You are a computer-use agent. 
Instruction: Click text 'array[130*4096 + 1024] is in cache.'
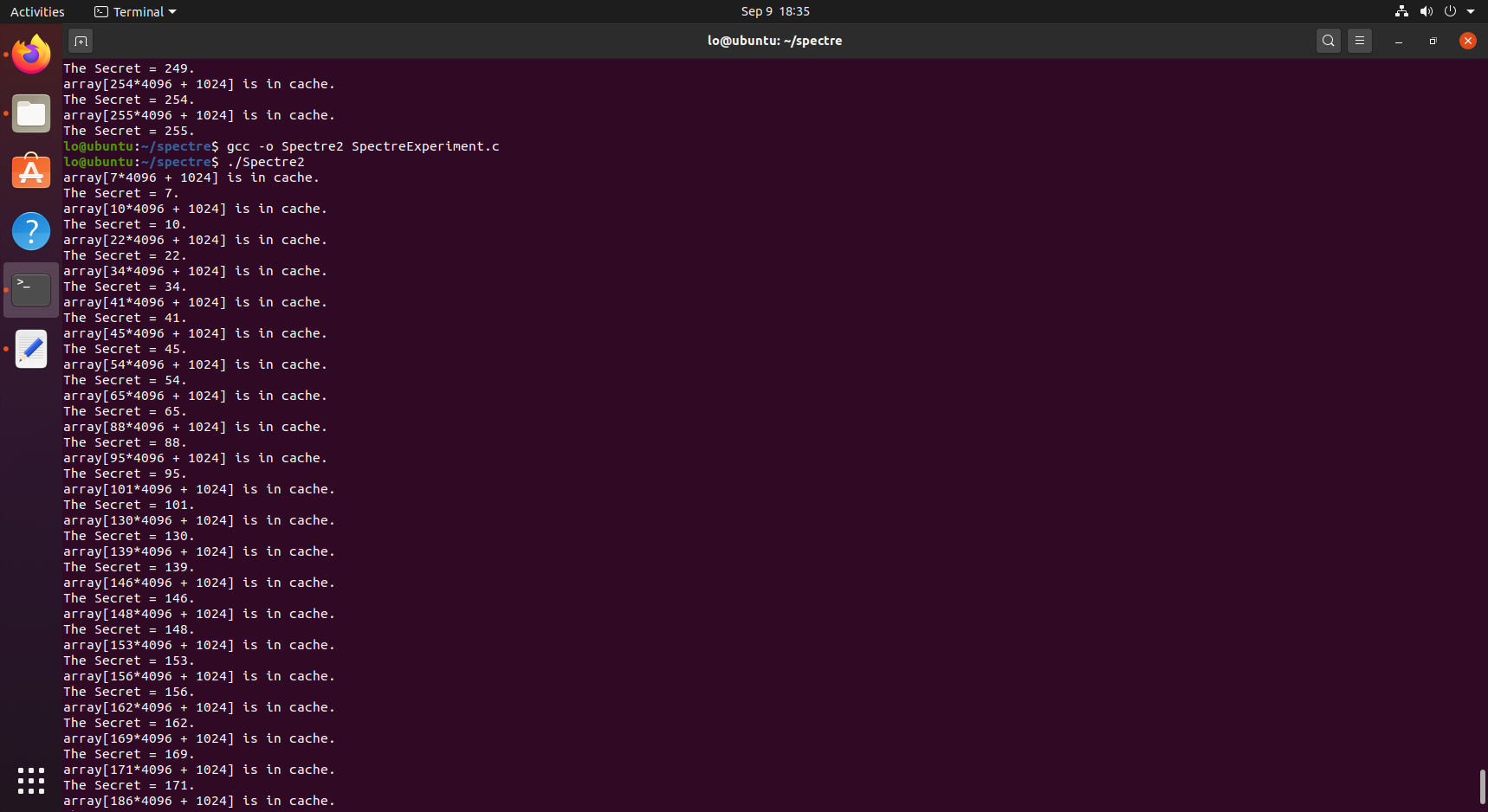(x=199, y=520)
